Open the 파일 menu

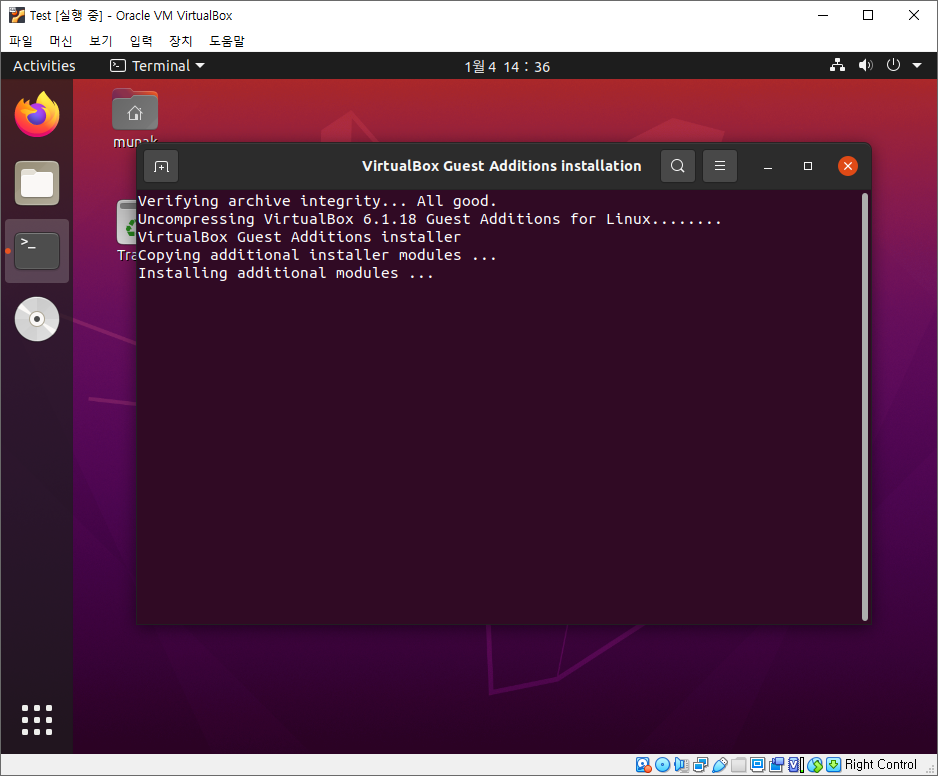click(x=21, y=41)
